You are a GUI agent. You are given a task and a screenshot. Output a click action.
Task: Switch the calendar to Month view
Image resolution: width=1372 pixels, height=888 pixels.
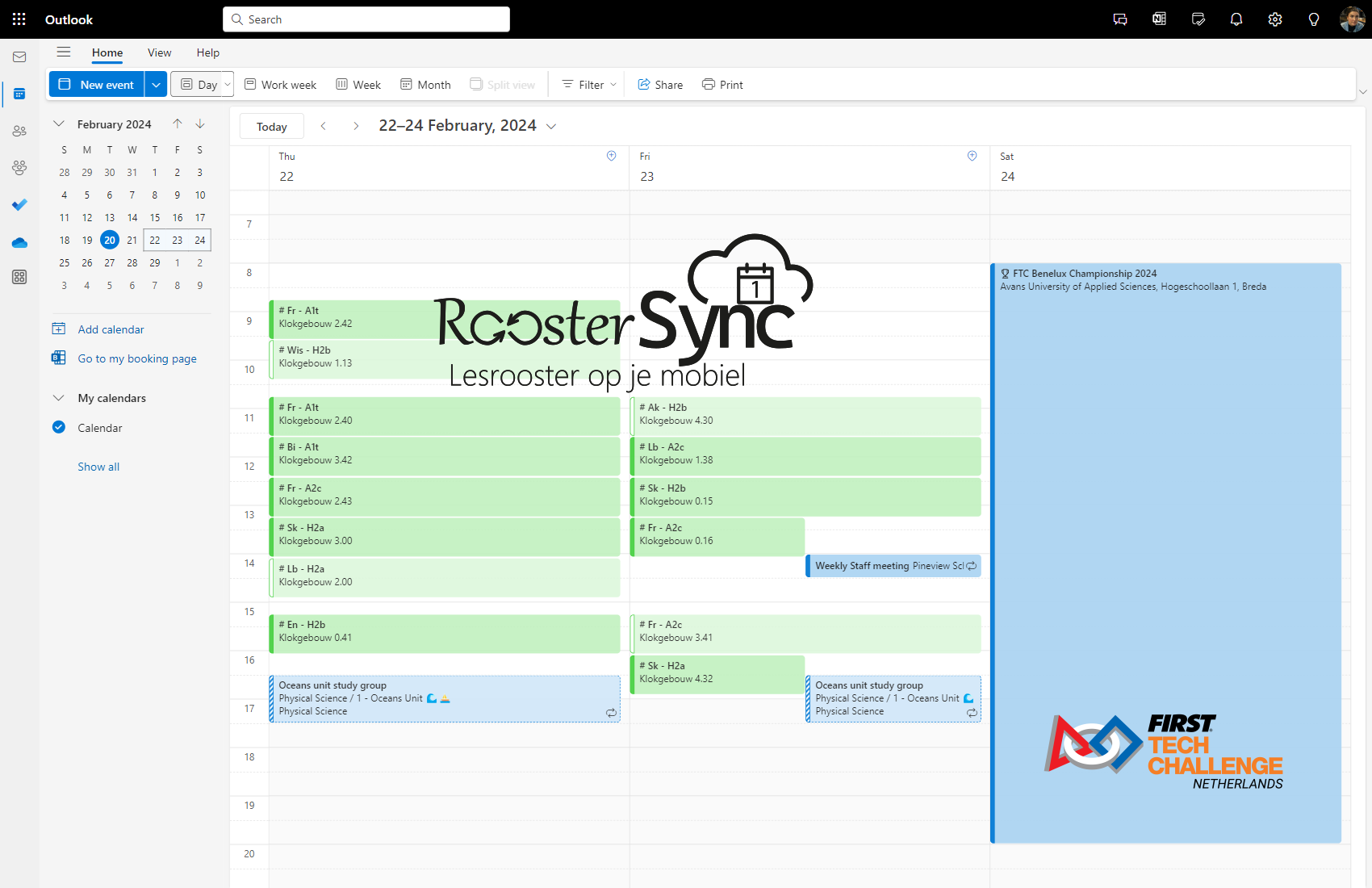pos(425,84)
